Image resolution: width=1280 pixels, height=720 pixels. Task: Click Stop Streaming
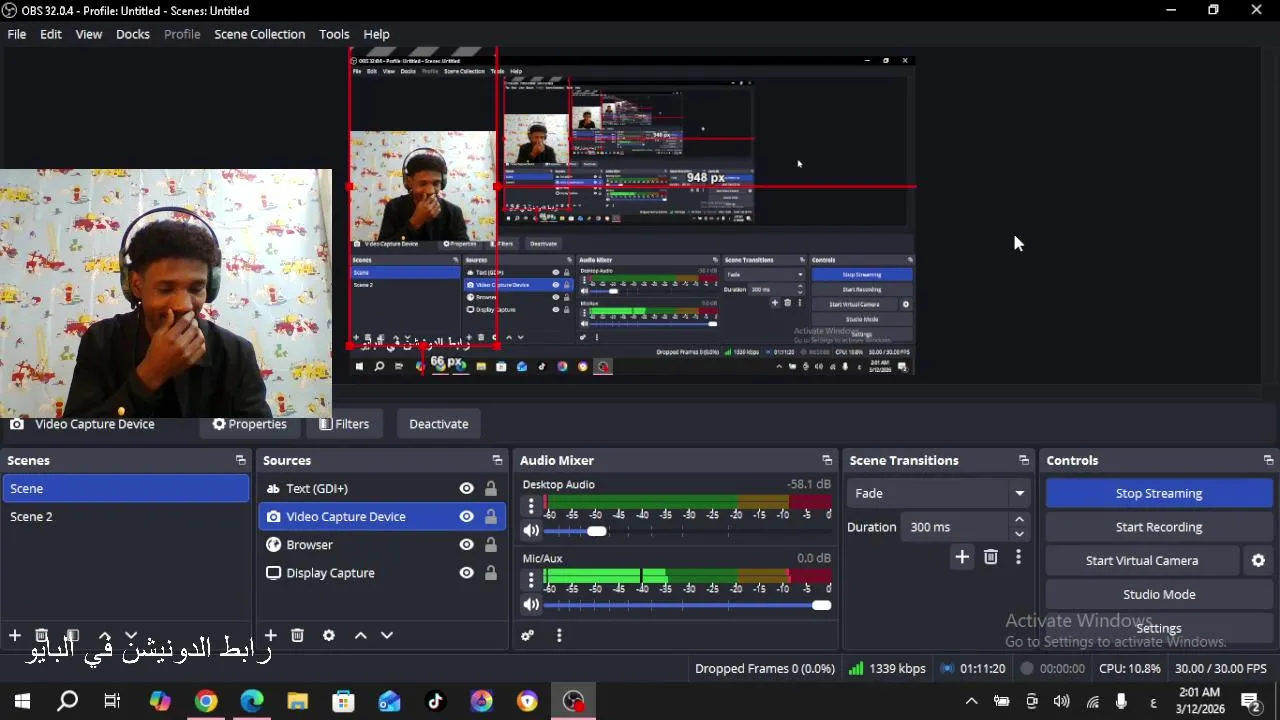point(1159,493)
